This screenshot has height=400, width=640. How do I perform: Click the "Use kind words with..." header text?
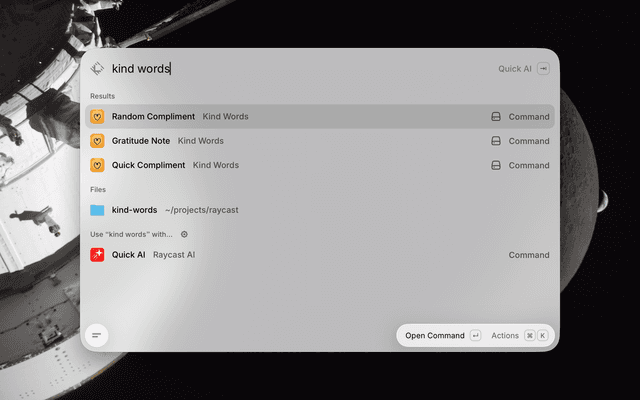tap(131, 234)
